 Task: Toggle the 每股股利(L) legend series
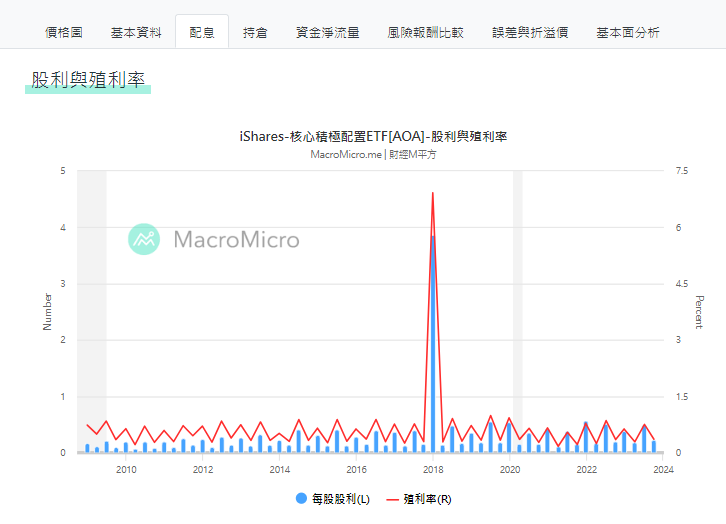click(x=332, y=499)
